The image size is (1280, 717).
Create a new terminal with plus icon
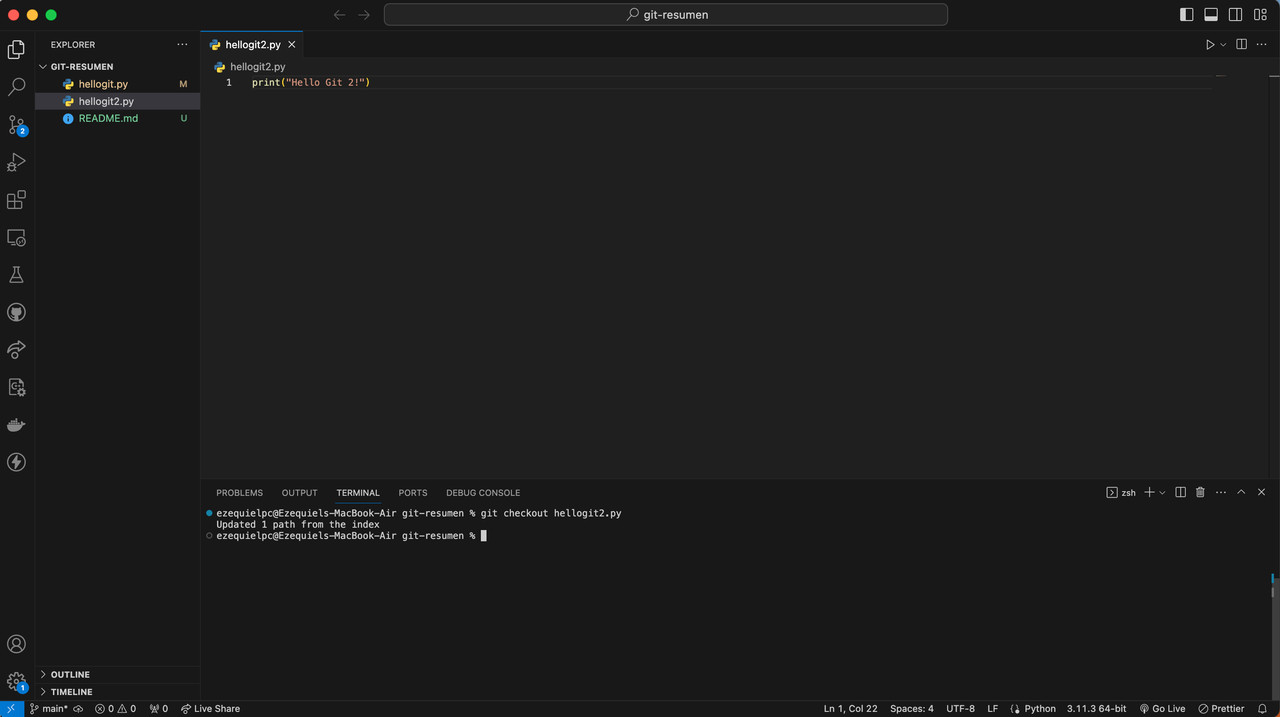tap(1149, 493)
